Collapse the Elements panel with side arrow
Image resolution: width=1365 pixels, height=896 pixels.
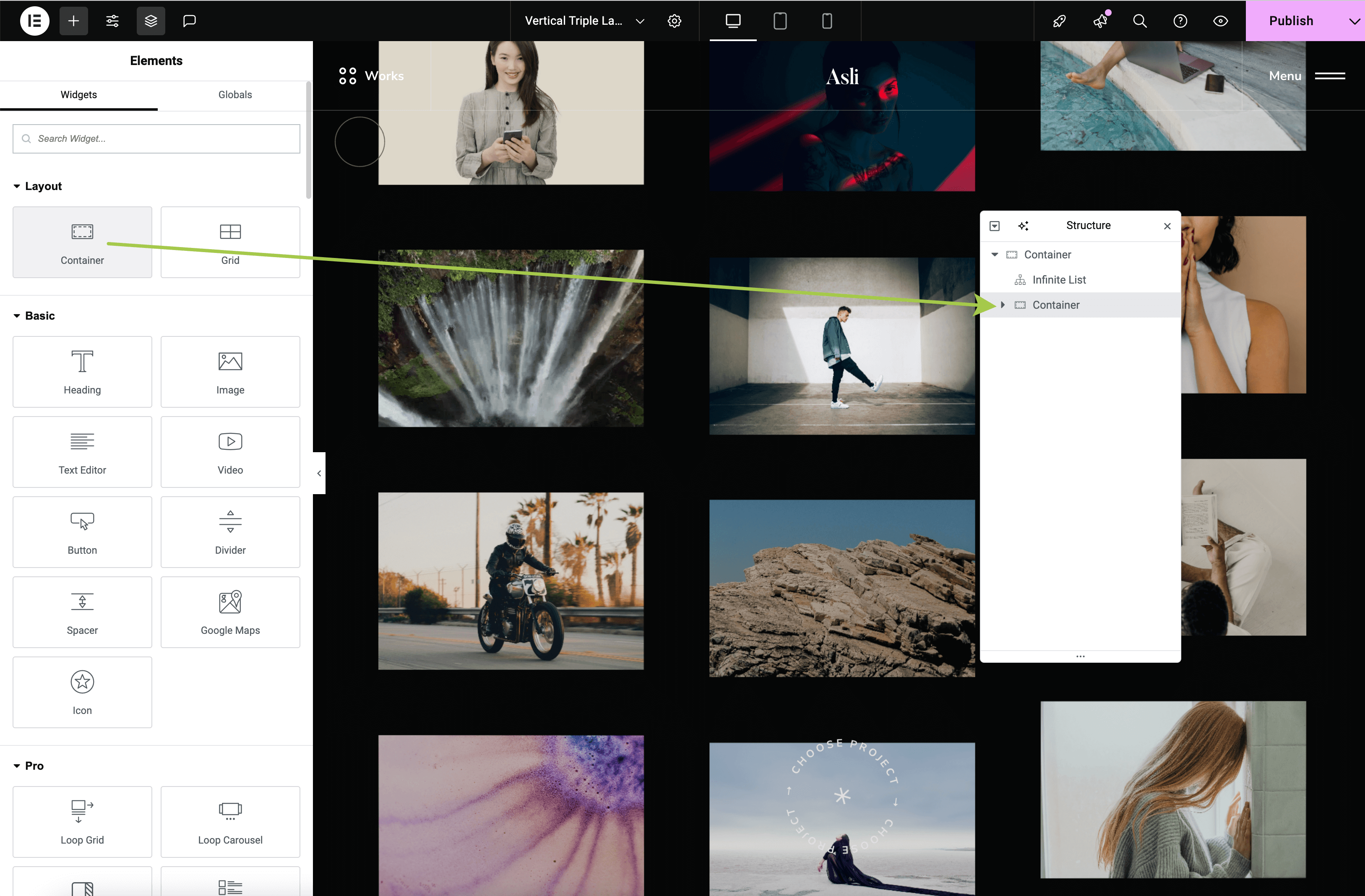319,473
